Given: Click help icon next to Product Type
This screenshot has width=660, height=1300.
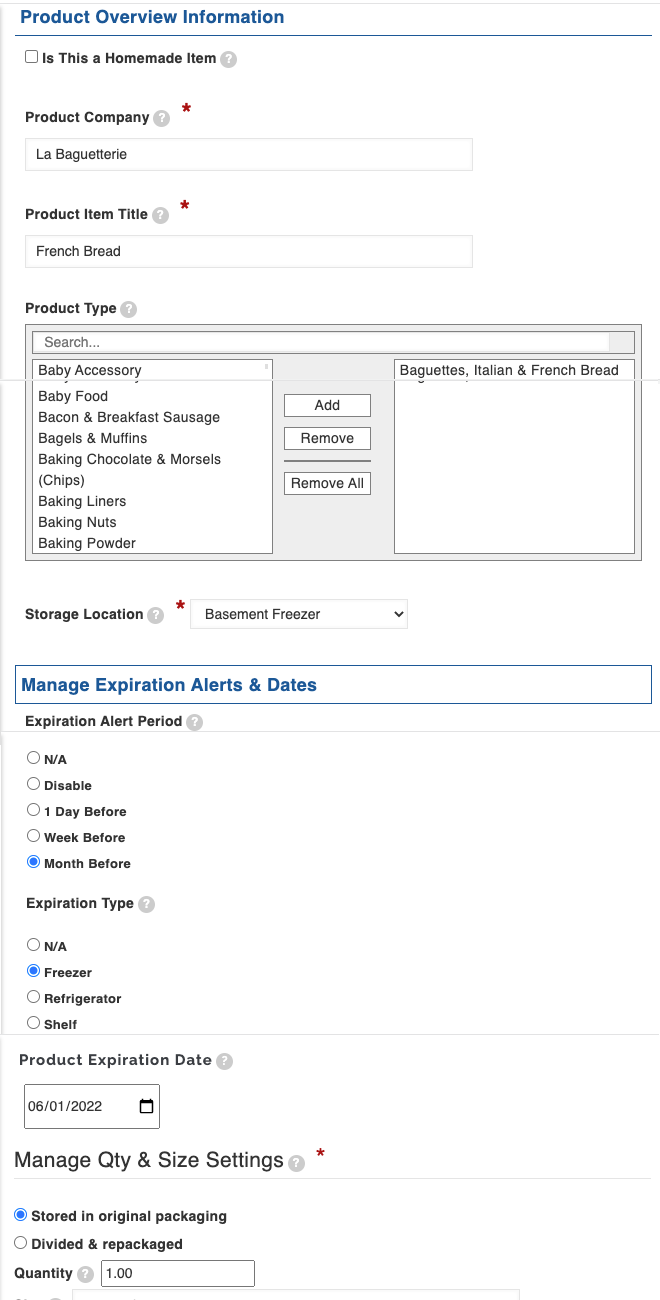Looking at the screenshot, I should point(128,309).
